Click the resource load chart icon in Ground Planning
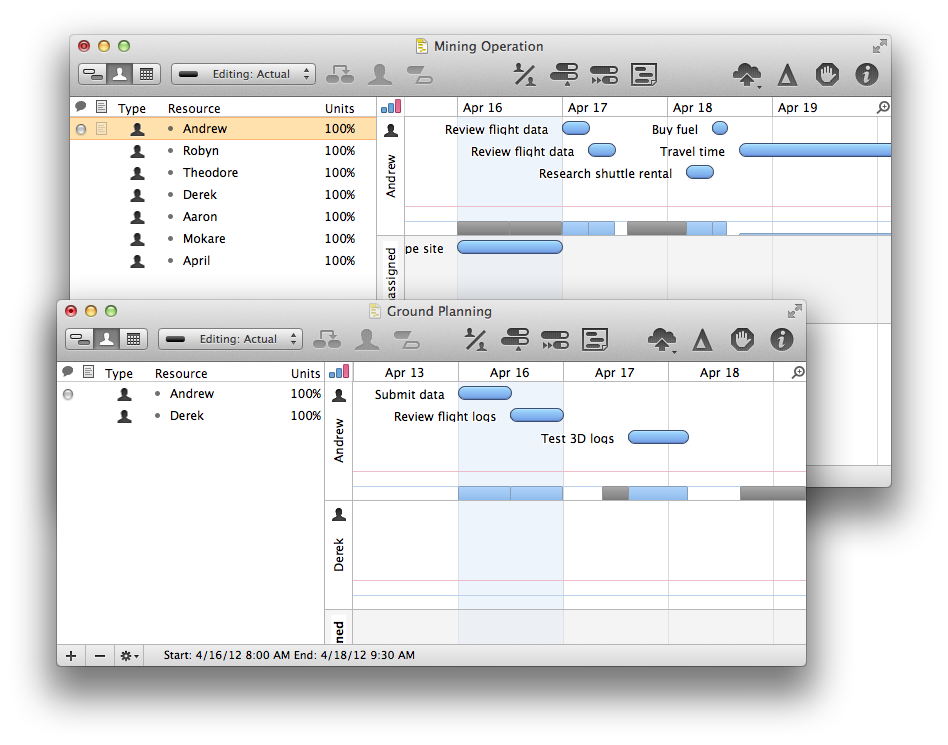The image size is (948, 745). [x=339, y=372]
